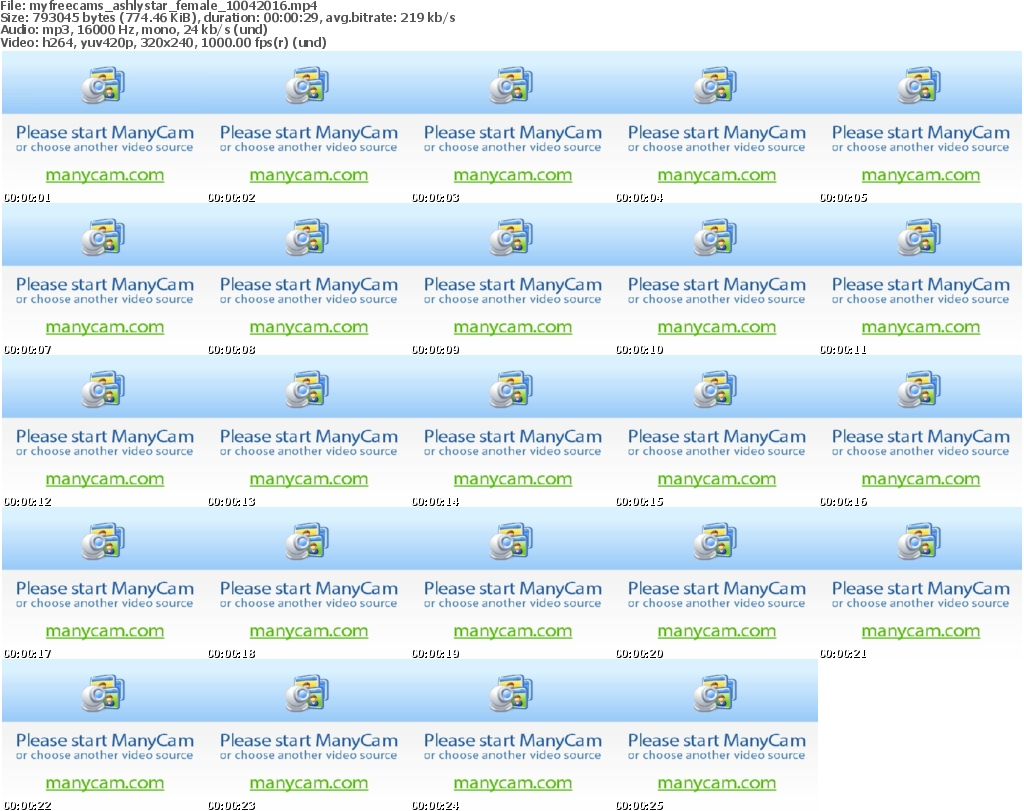Open manycam.com link in frame 00:00:18
Screen dimensions: 1024x811
(x=309, y=631)
